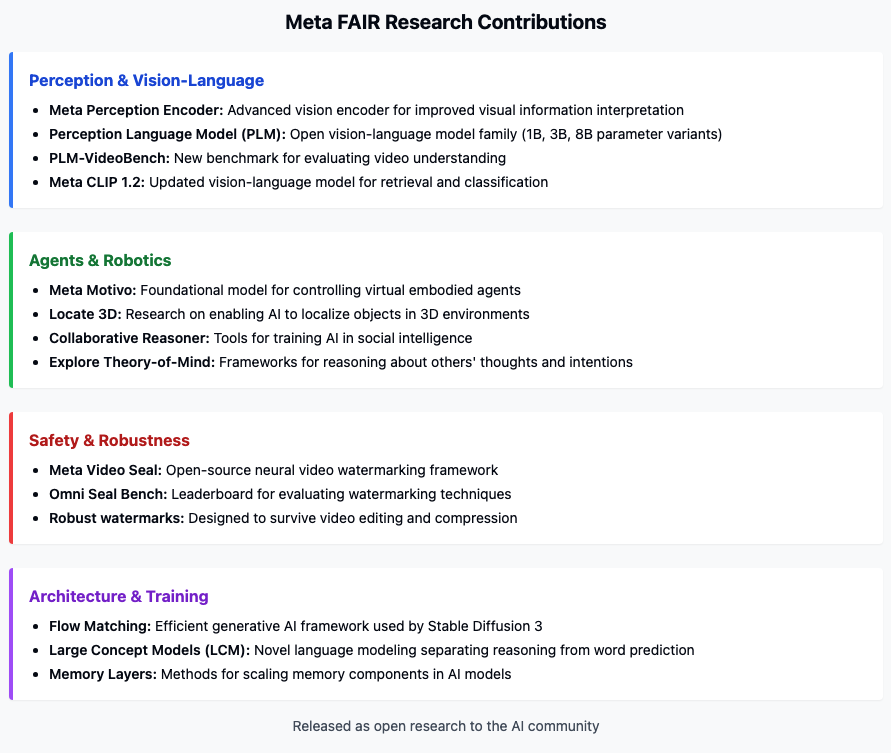Select the 'Perception & Vision-Language' heading

pyautogui.click(x=147, y=81)
